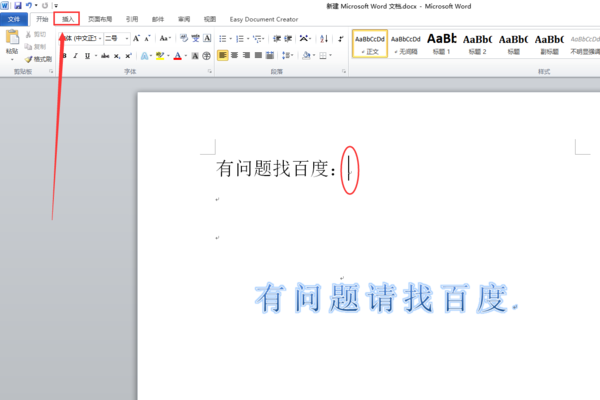Switch to the 插入 insert tab

click(x=67, y=19)
